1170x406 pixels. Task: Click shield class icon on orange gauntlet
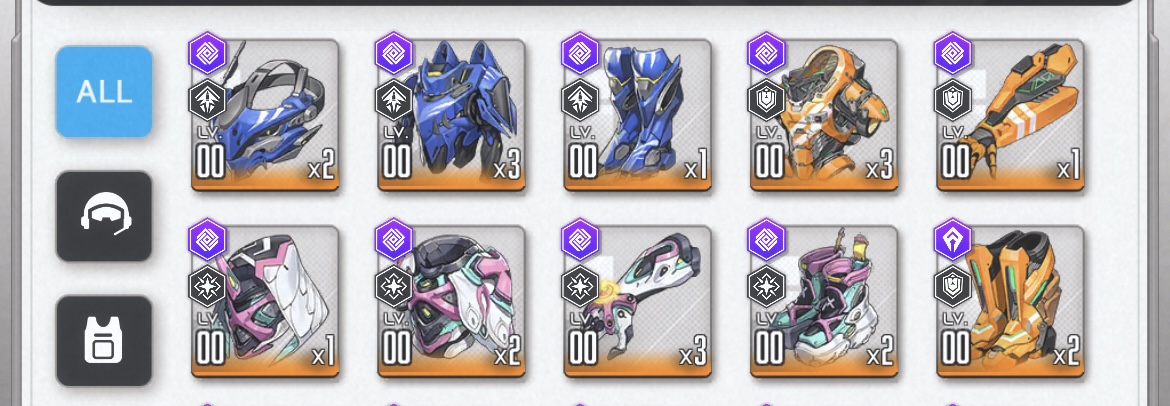point(953,100)
